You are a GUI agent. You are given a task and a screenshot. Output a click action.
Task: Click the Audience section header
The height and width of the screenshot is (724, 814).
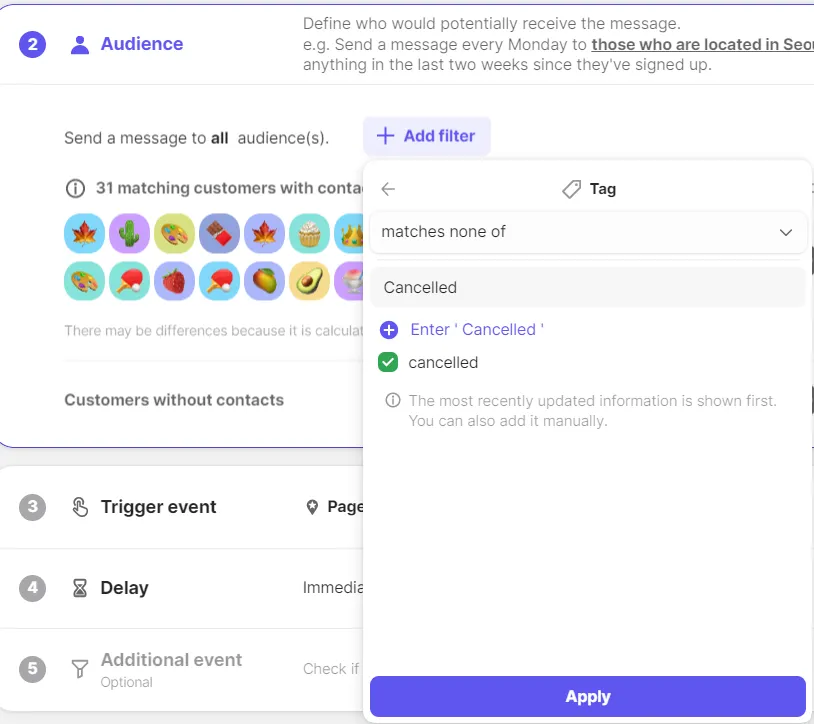(x=141, y=44)
